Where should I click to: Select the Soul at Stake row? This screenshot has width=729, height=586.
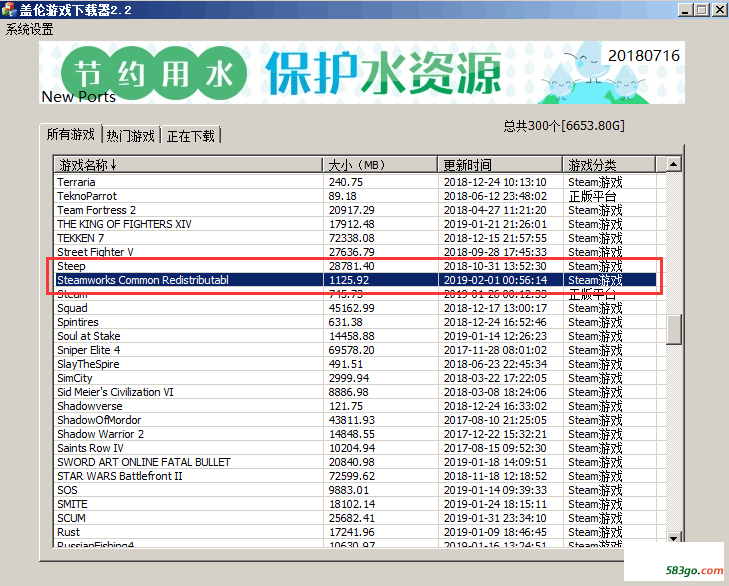tap(355, 336)
